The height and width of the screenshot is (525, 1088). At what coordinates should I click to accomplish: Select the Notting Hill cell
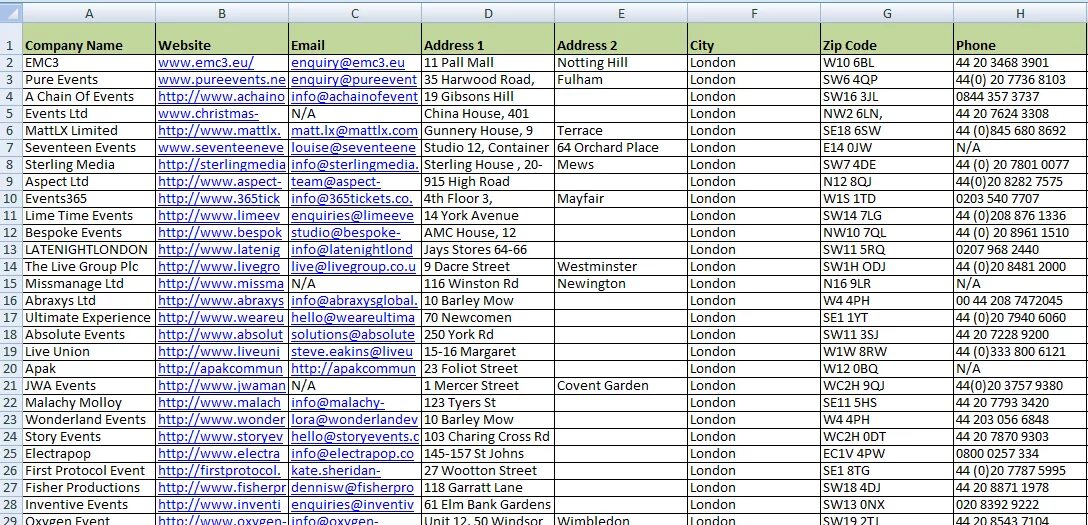pos(621,62)
